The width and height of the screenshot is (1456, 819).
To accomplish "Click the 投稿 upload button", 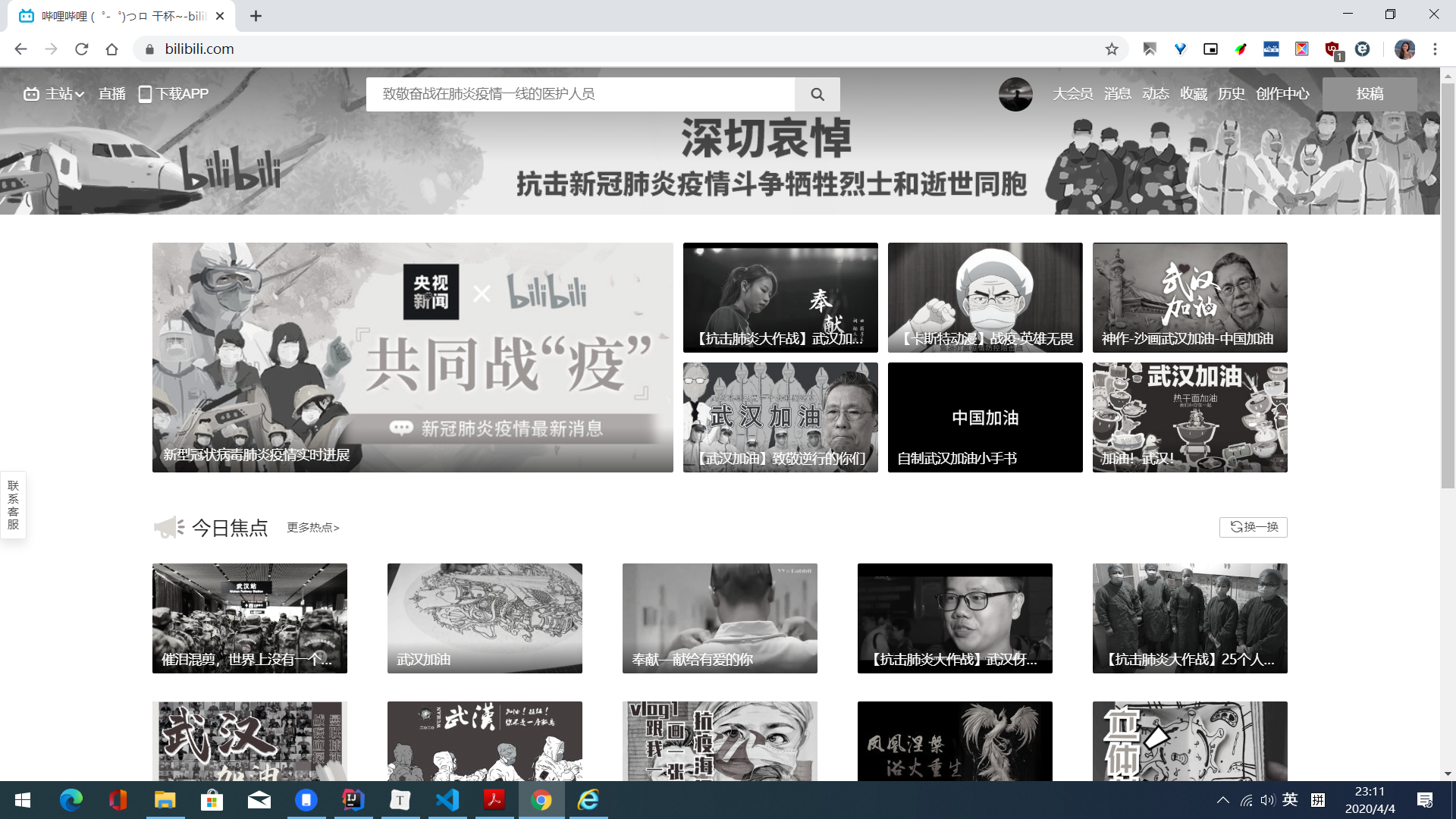I will tap(1370, 94).
